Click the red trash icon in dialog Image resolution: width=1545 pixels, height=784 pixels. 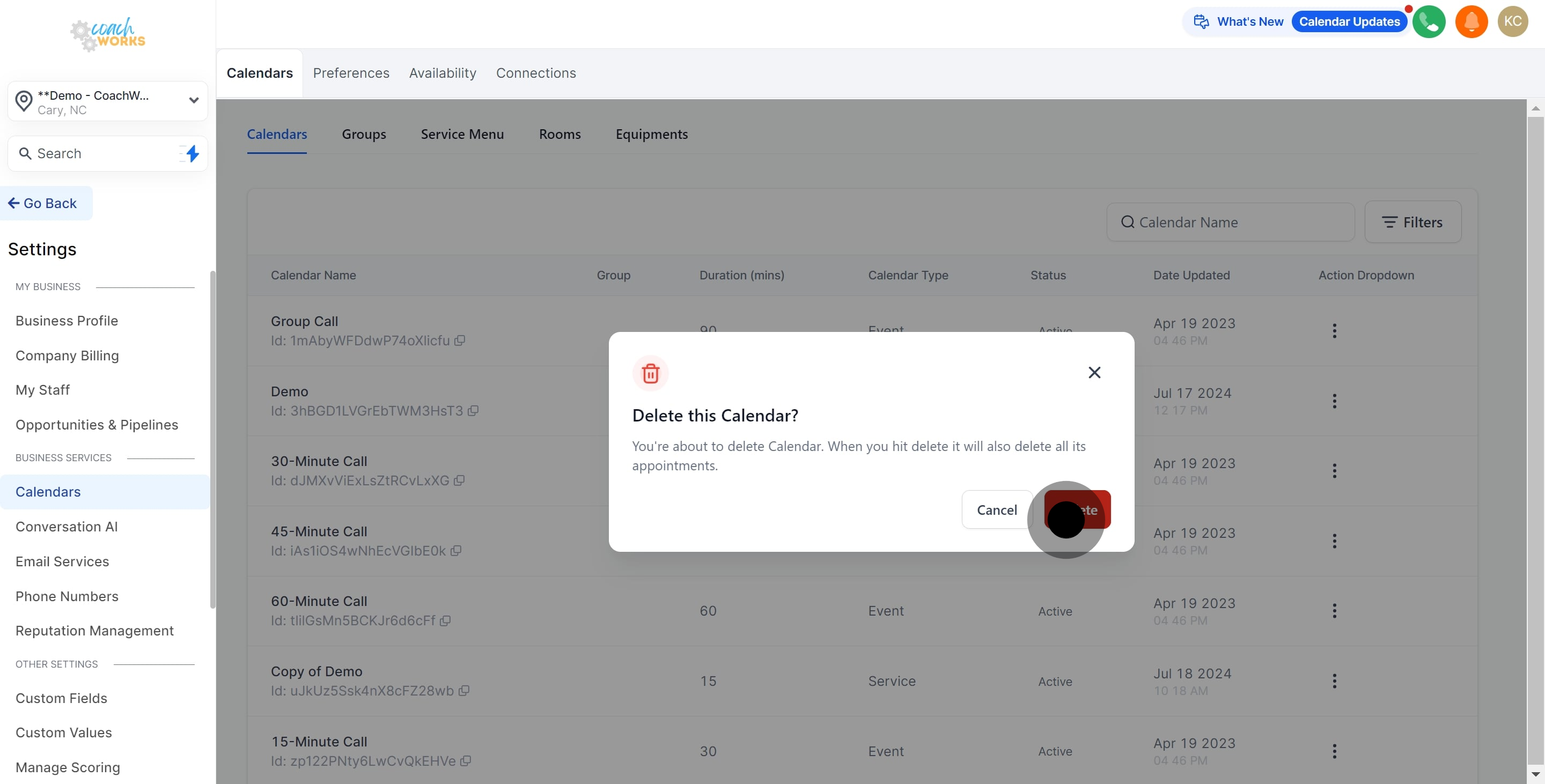coord(650,373)
